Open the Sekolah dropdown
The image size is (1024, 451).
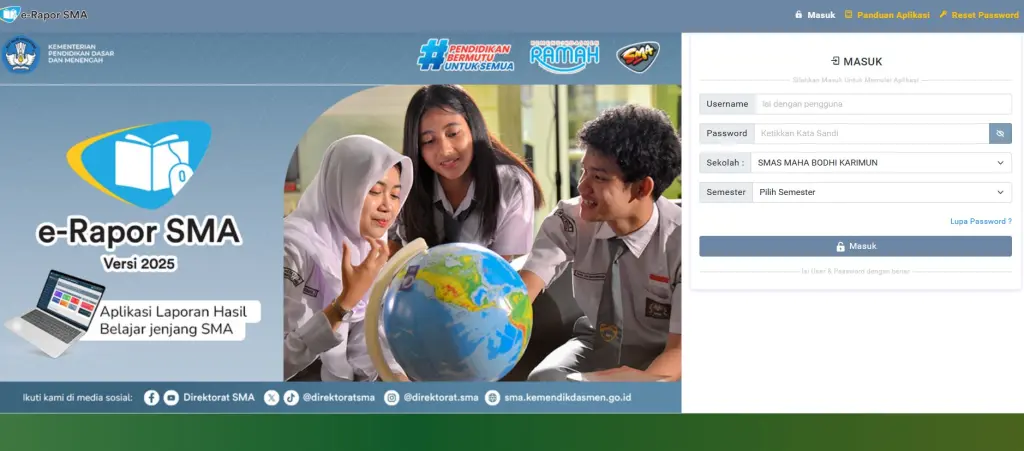coord(881,163)
